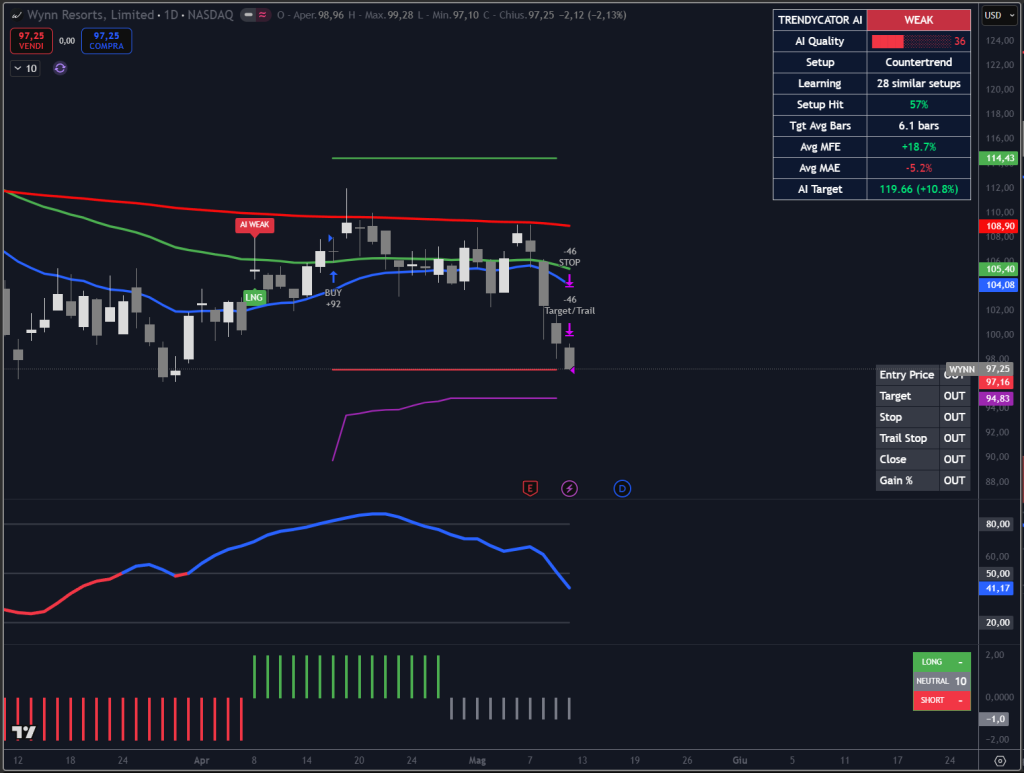Click the red SHORT status cell
The image size is (1024, 773).
click(942, 701)
